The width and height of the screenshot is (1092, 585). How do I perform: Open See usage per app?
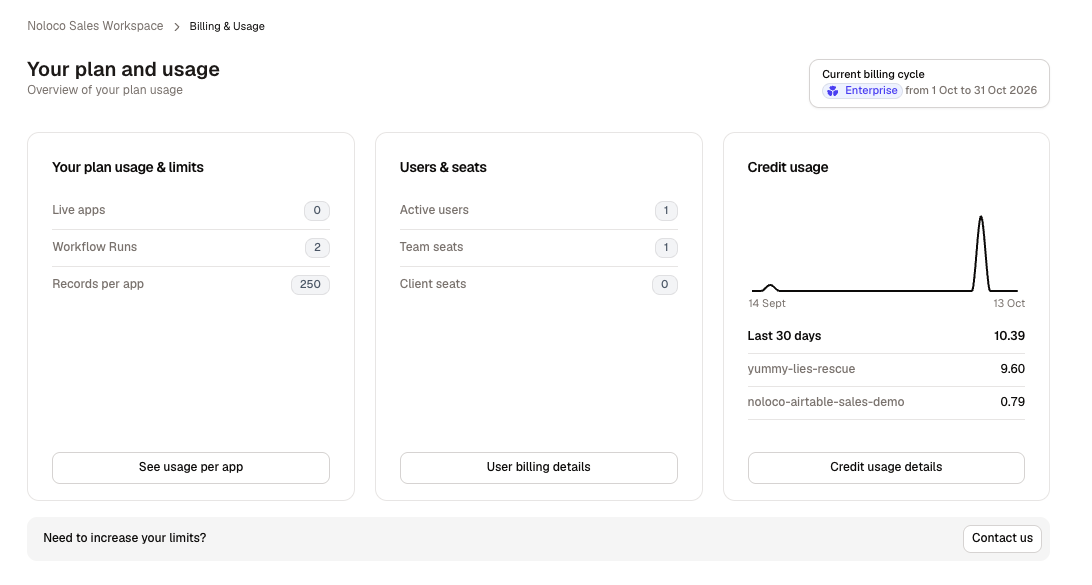click(x=191, y=467)
